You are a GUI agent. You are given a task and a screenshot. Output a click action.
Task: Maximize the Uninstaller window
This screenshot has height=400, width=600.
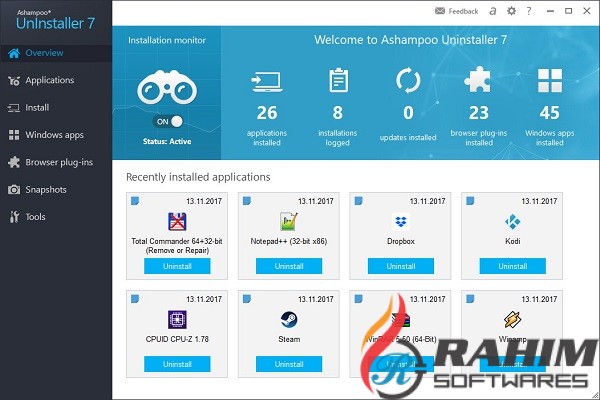point(569,11)
